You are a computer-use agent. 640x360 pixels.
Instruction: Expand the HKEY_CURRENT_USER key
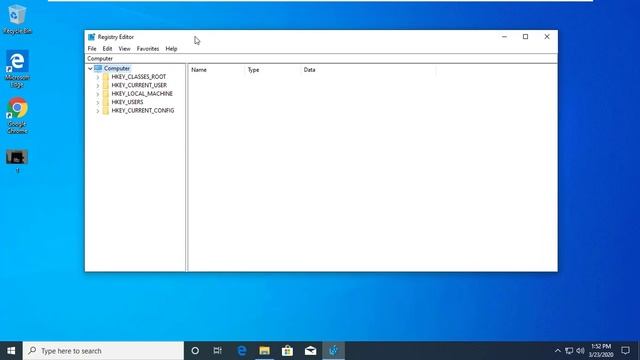coord(98,86)
